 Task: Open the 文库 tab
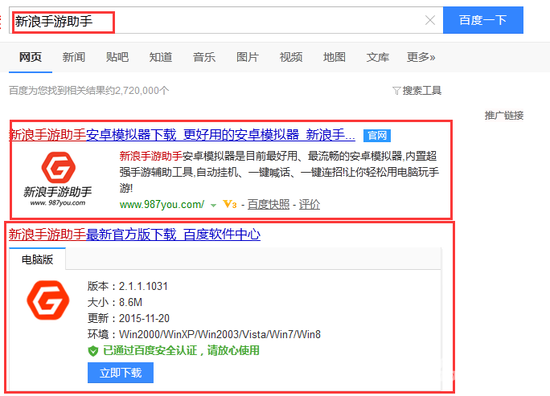[x=378, y=57]
